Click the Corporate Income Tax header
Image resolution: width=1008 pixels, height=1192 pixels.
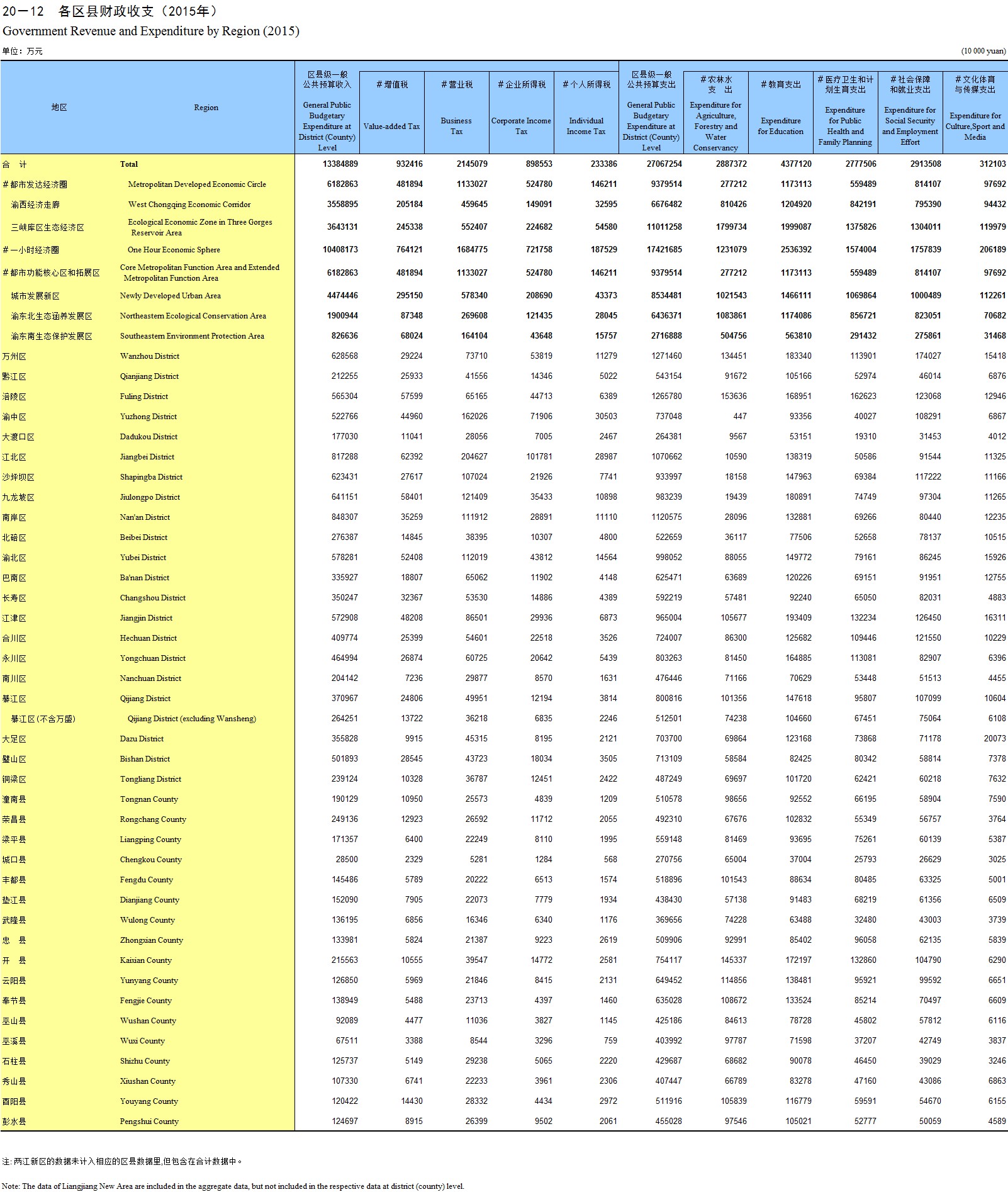click(521, 126)
